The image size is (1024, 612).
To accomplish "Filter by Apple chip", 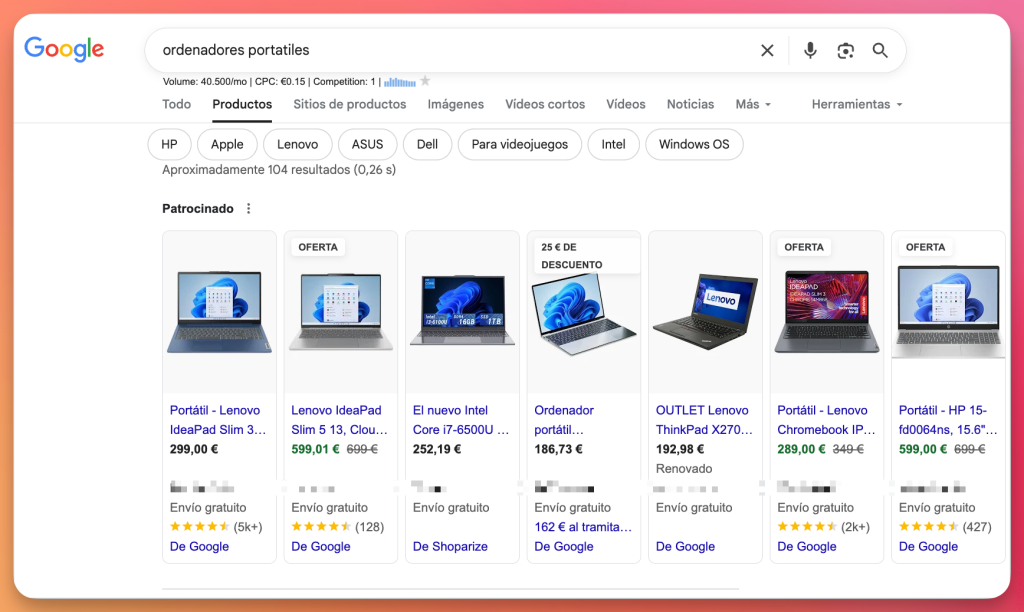I will [x=227, y=144].
